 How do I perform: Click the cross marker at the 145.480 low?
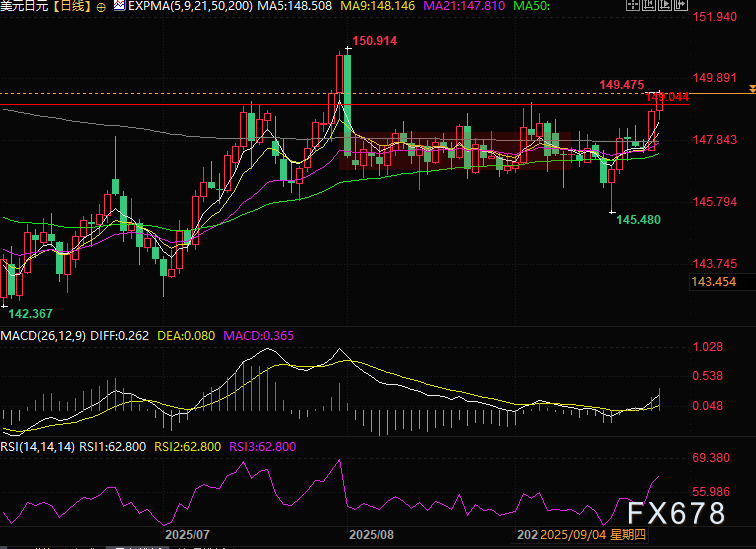pos(613,211)
